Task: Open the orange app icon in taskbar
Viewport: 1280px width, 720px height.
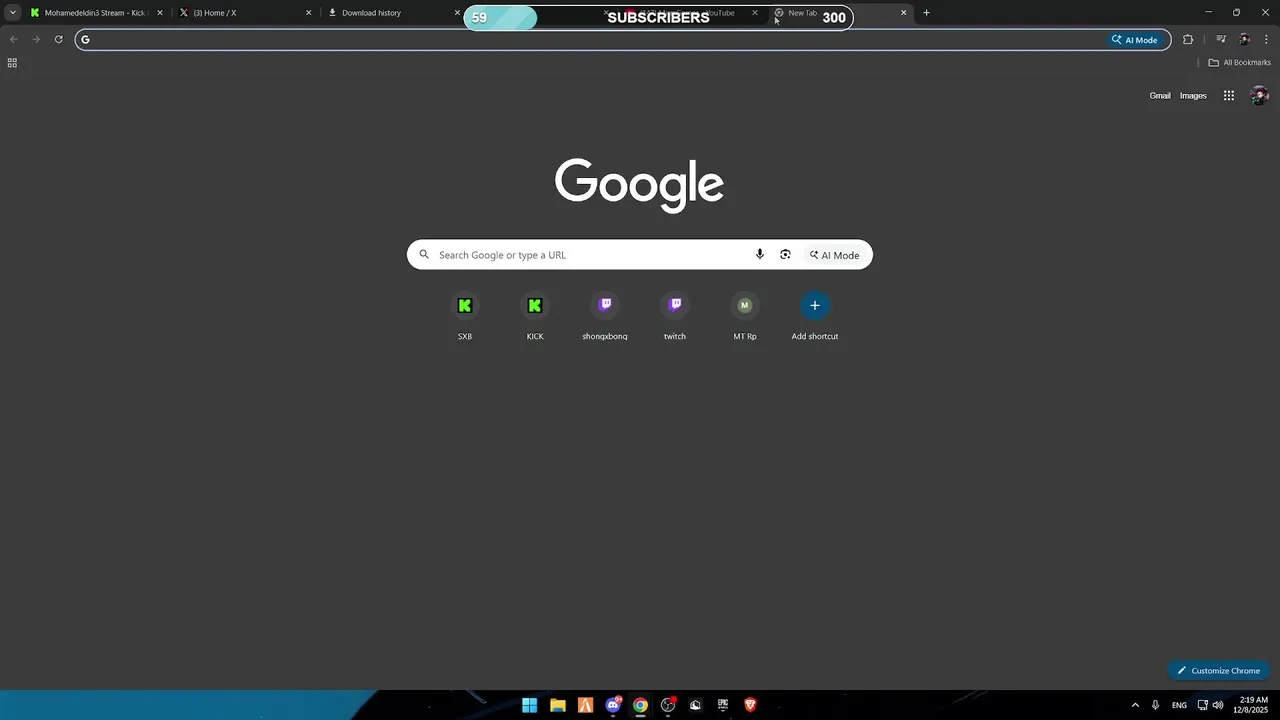Action: pos(586,705)
